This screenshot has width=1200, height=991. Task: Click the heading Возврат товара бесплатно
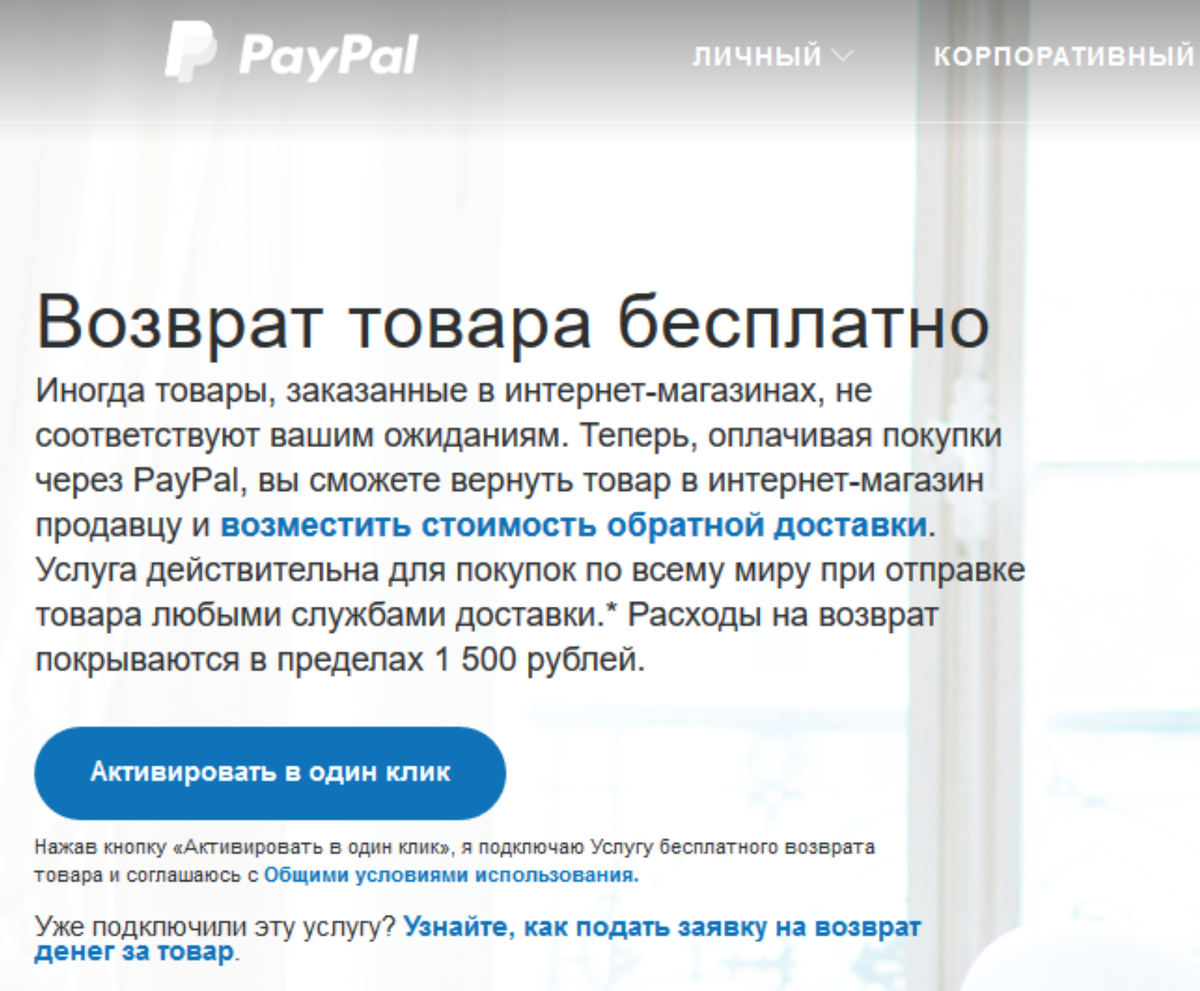click(512, 320)
